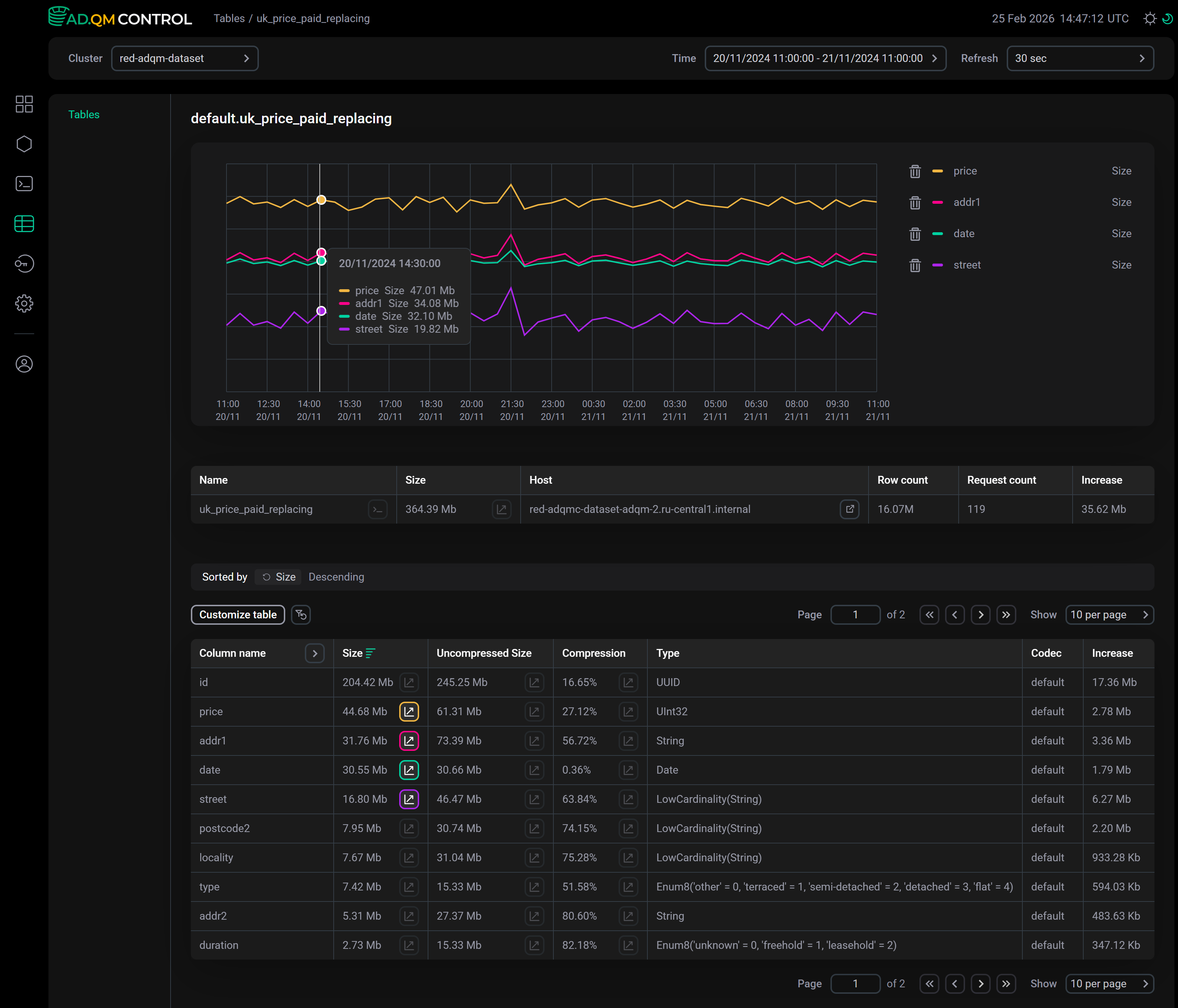
Task: Open the Cluster red-adqm-dataset dropdown
Action: click(x=185, y=58)
